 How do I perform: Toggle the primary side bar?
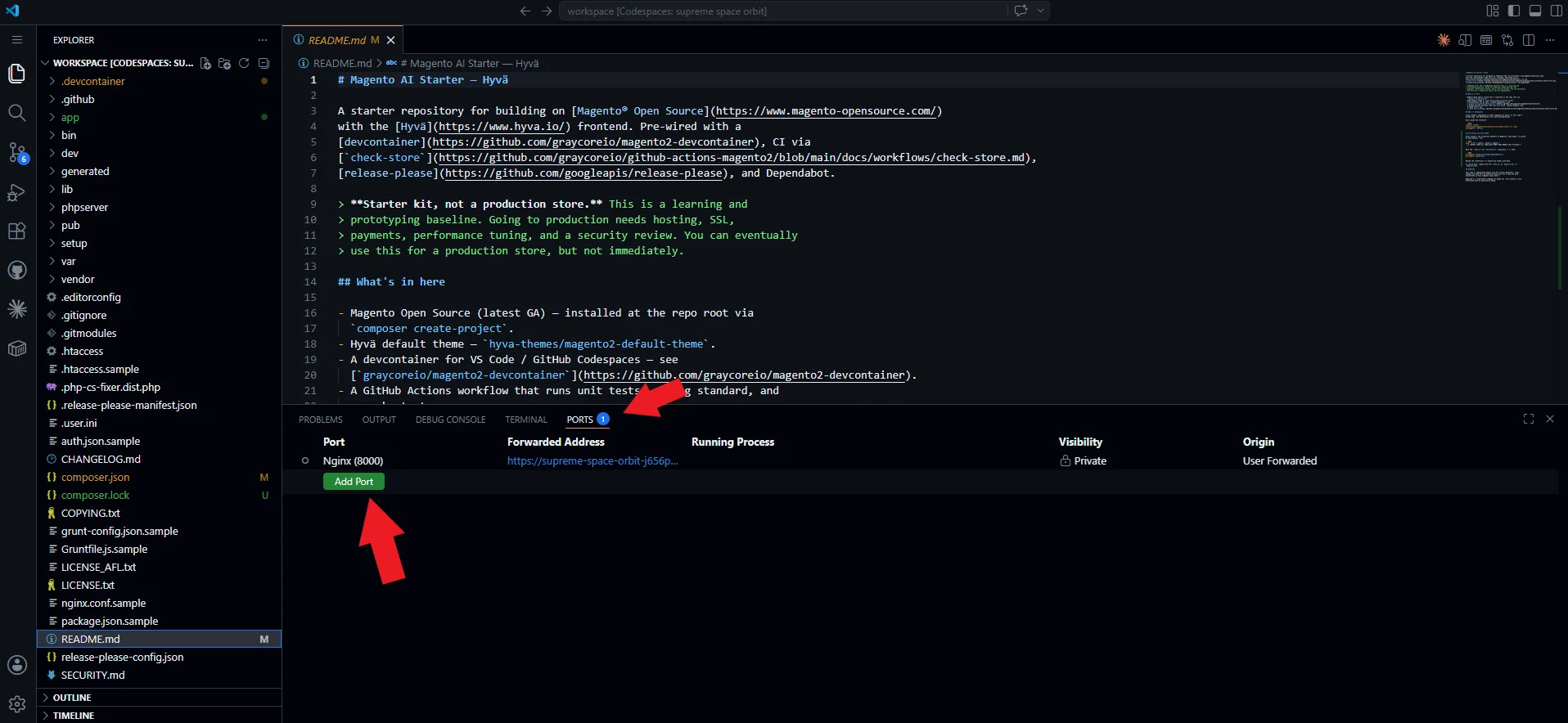pos(1514,11)
